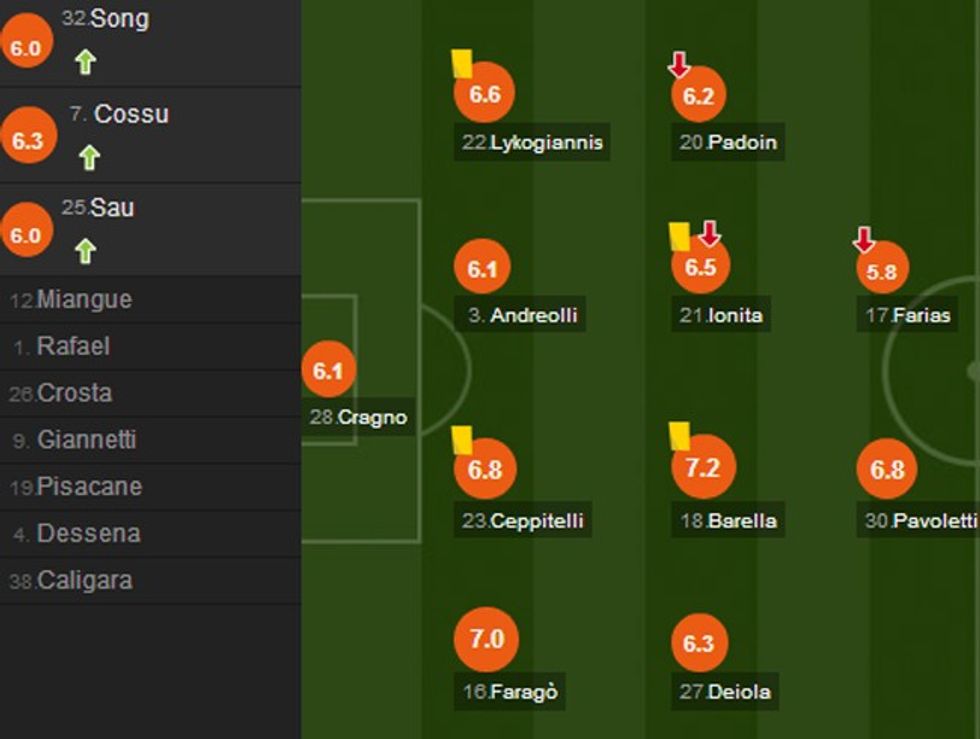Select Faragò's 7.0 rating circle
This screenshot has height=739, width=980.
[x=486, y=638]
